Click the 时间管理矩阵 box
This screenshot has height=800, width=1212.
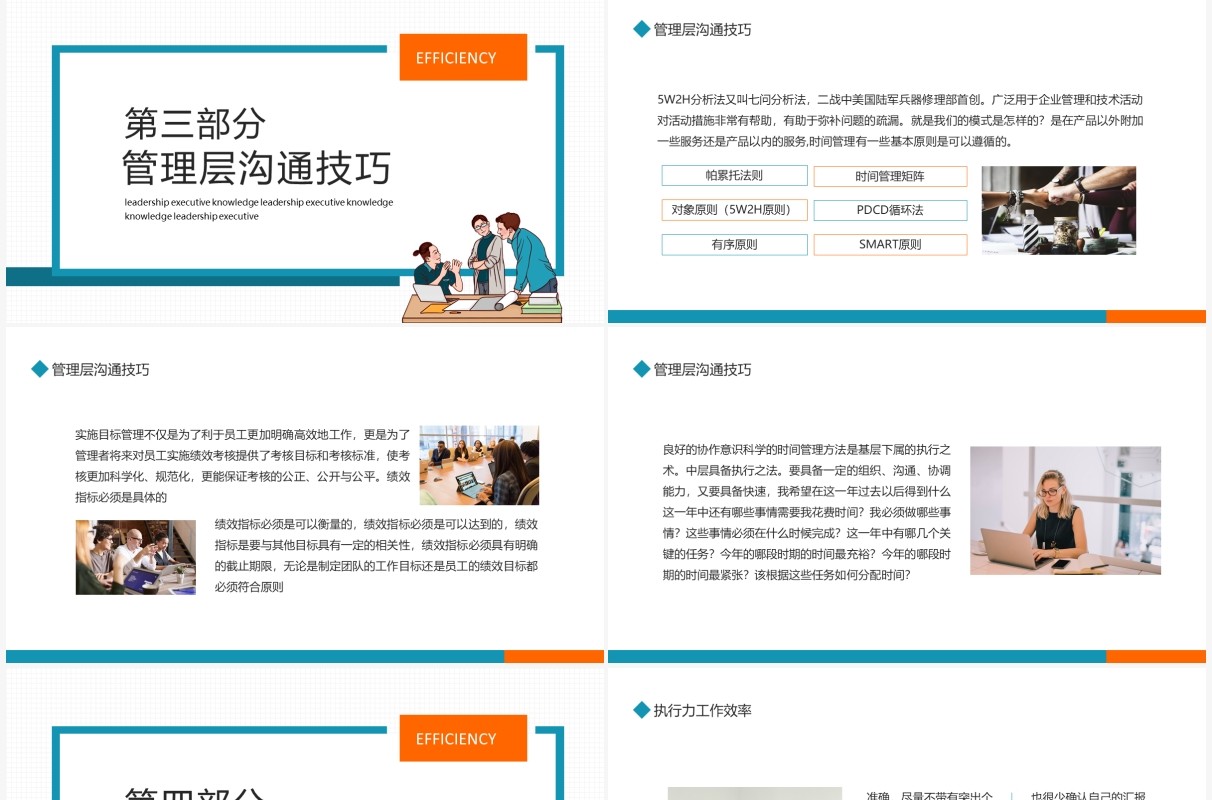pos(890,176)
